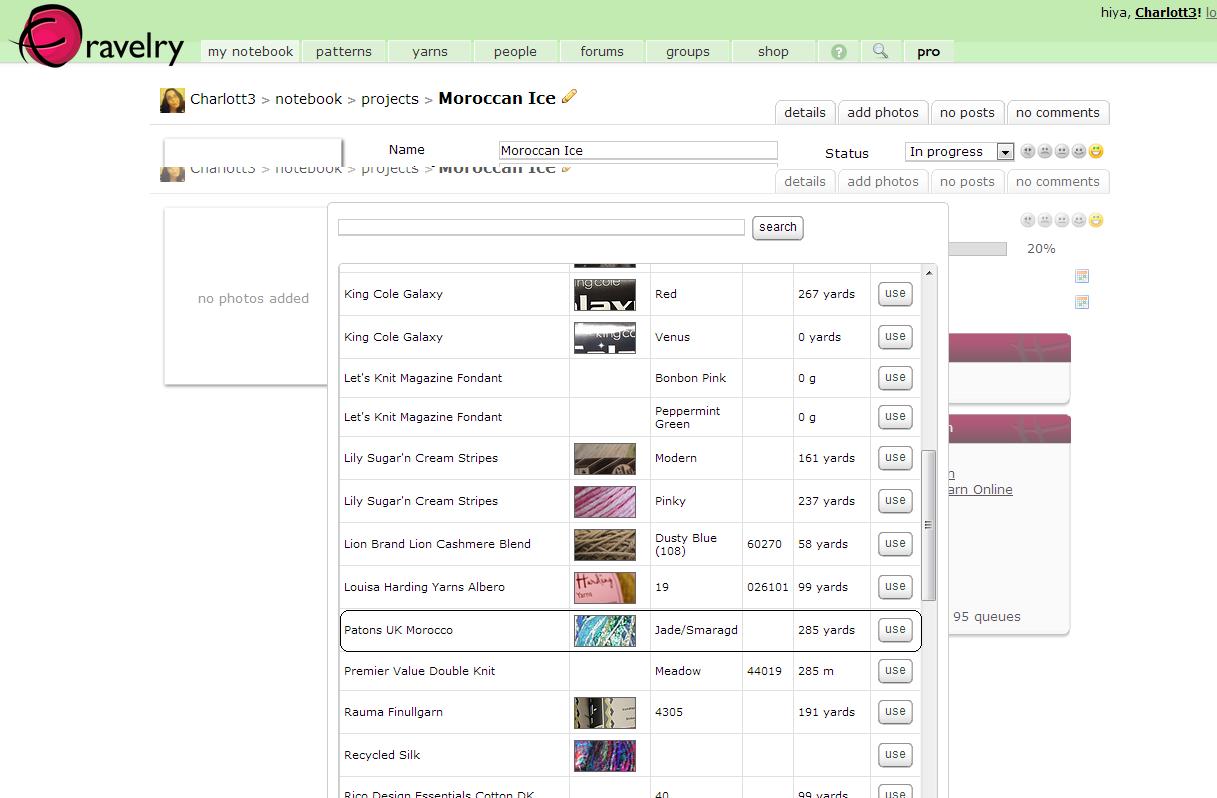This screenshot has height=798, width=1217.
Task: Go to the patterns tab
Action: [x=343, y=52]
